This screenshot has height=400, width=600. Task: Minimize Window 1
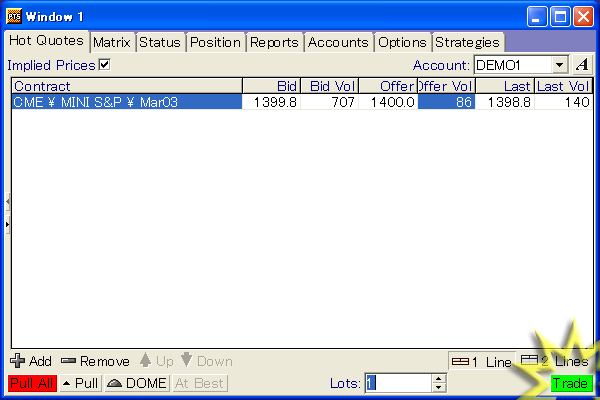[x=536, y=17]
